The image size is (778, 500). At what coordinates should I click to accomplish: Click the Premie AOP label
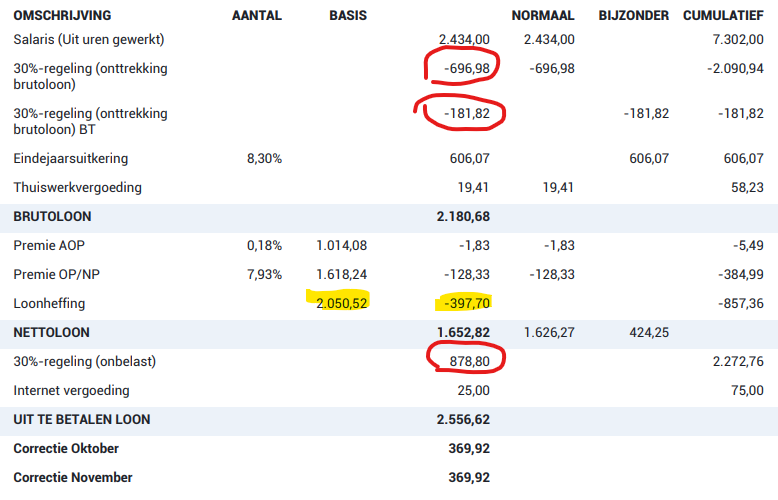coord(49,246)
